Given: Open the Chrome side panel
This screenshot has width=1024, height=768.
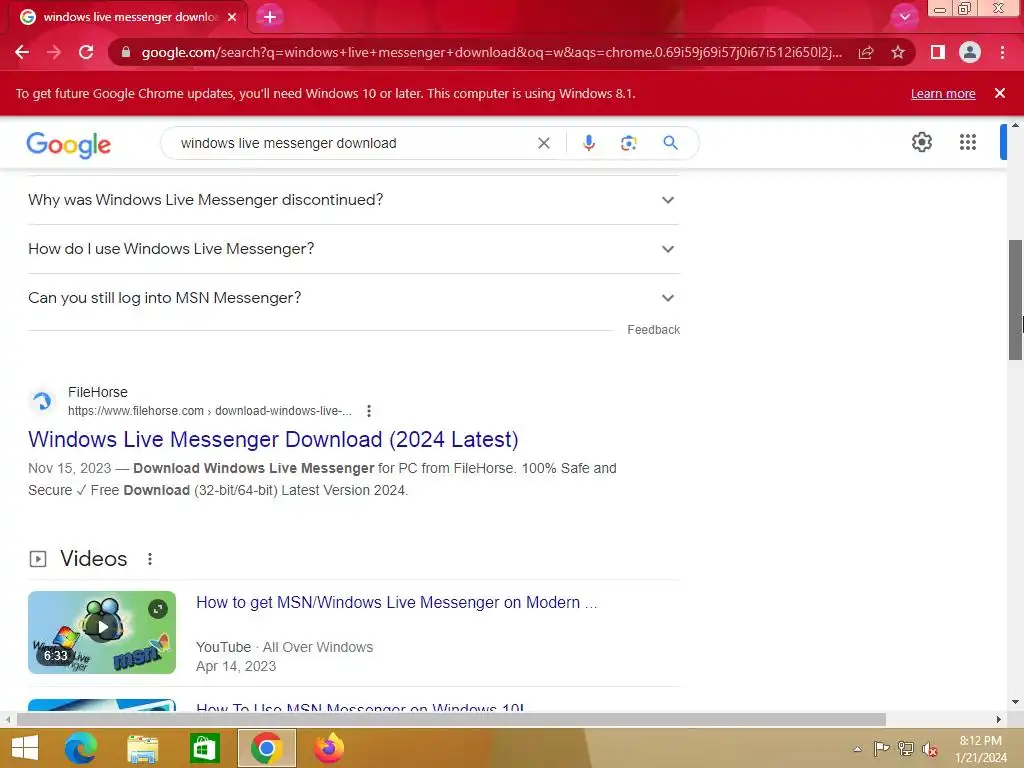Looking at the screenshot, I should click(937, 52).
